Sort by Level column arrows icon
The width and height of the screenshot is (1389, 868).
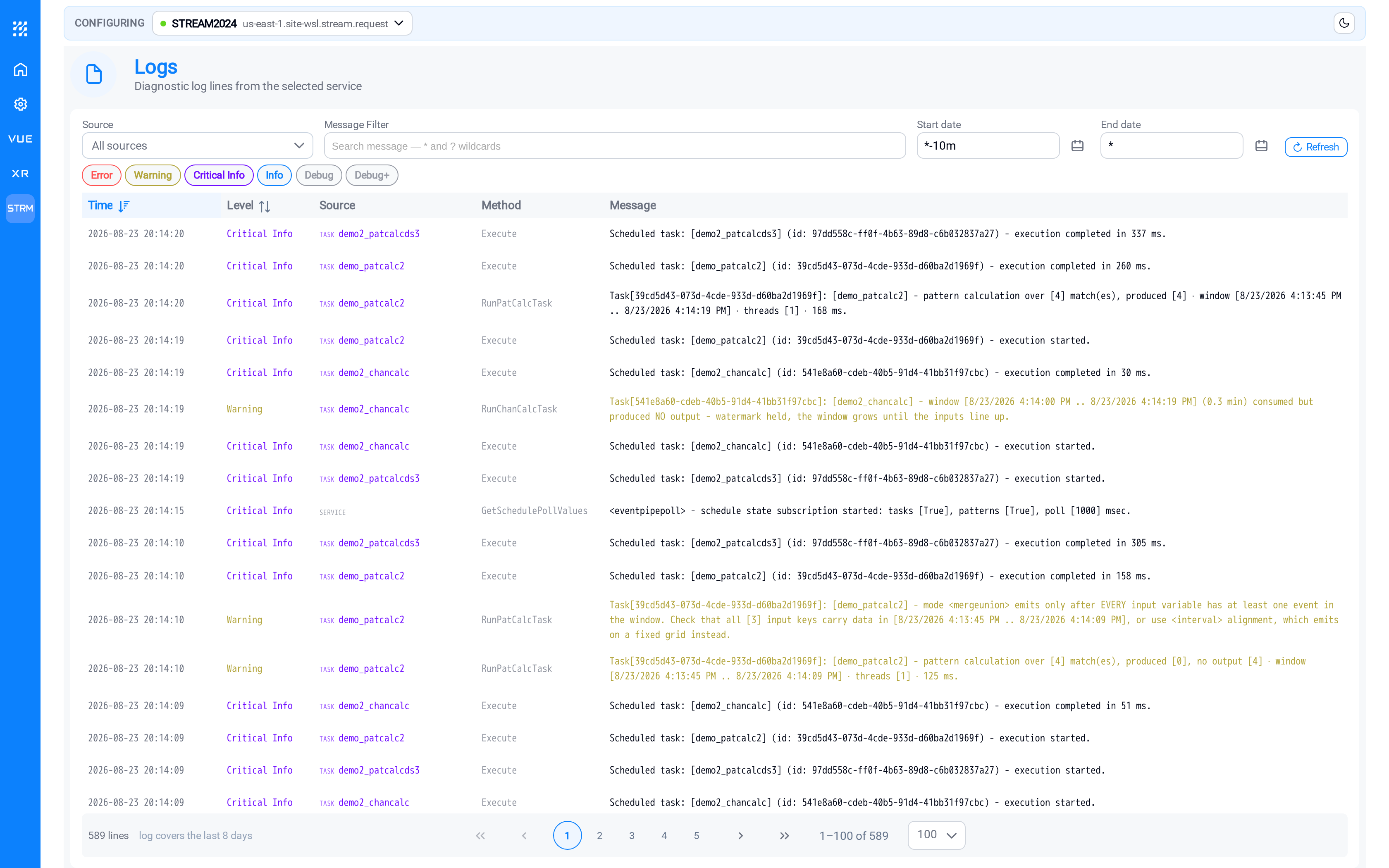coord(265,206)
